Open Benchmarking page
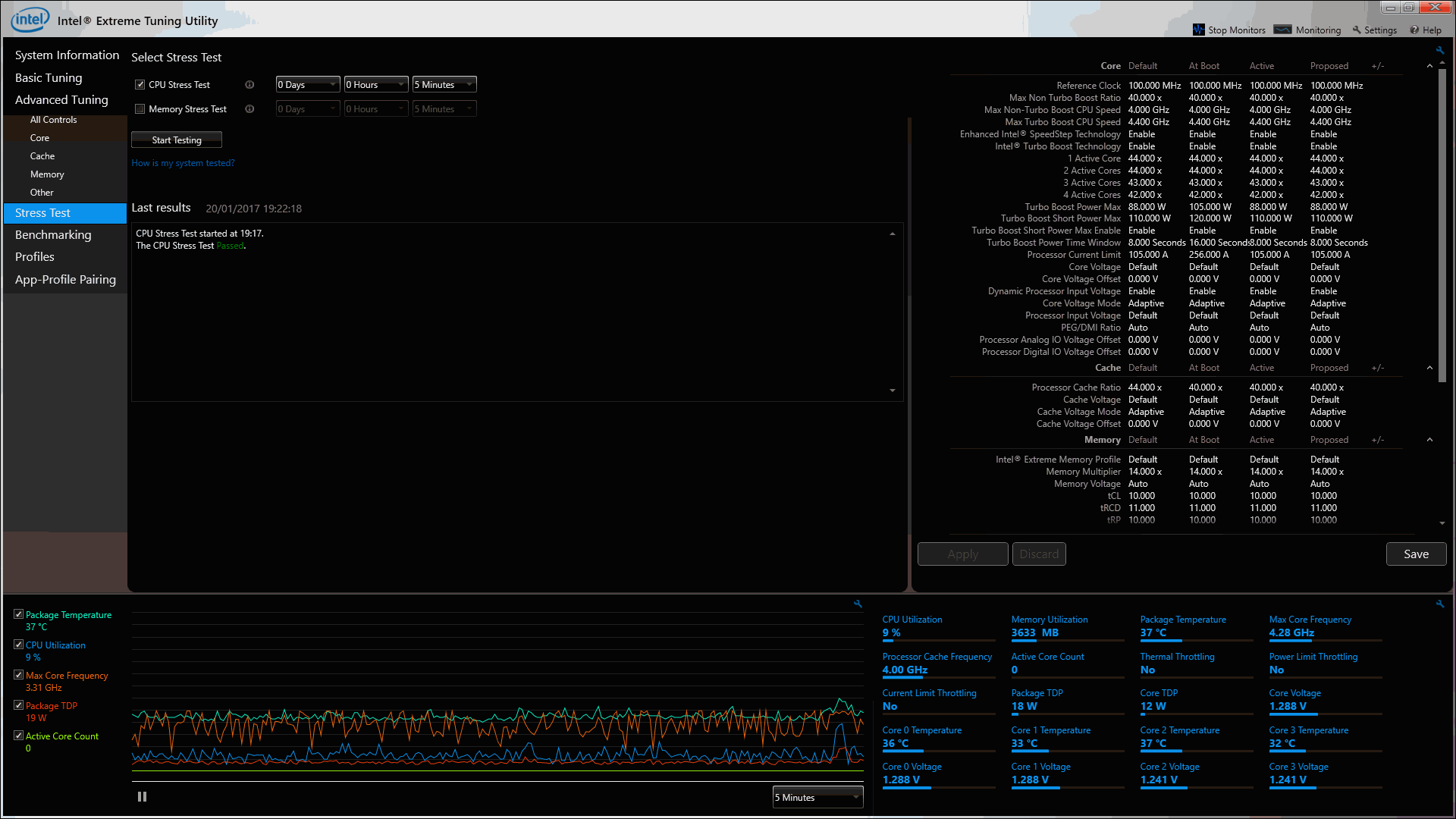 (x=53, y=234)
